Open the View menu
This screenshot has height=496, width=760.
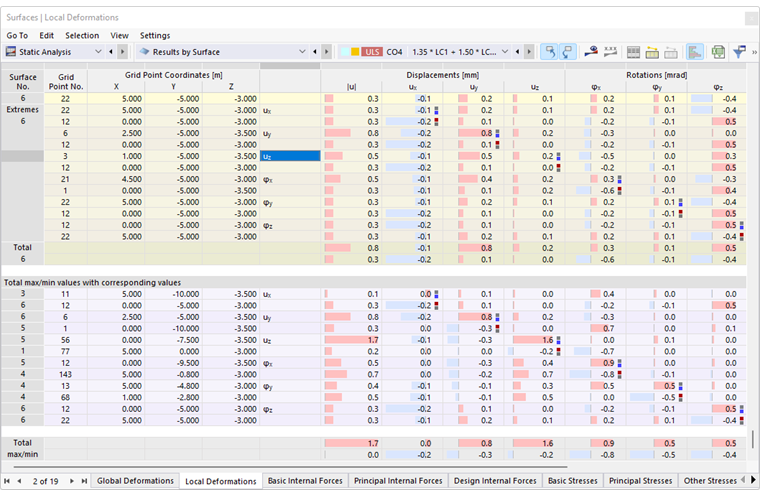point(119,35)
